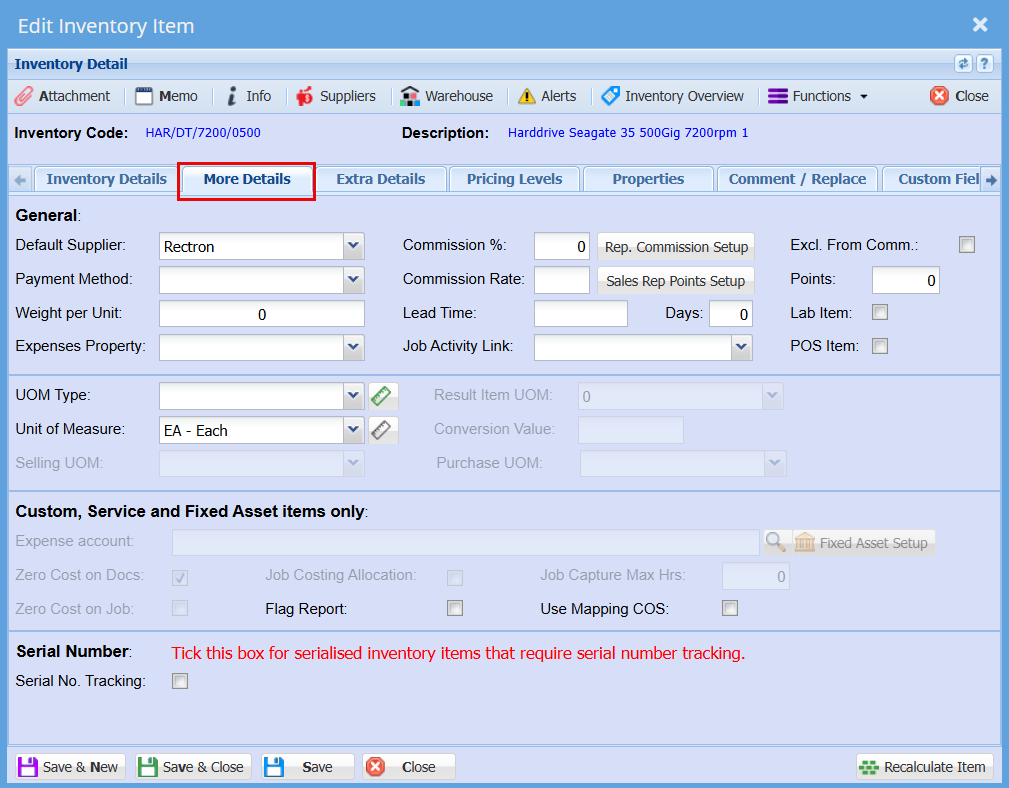The image size is (1009, 788).
Task: Switch to the Extra Details tab
Action: coord(380,179)
